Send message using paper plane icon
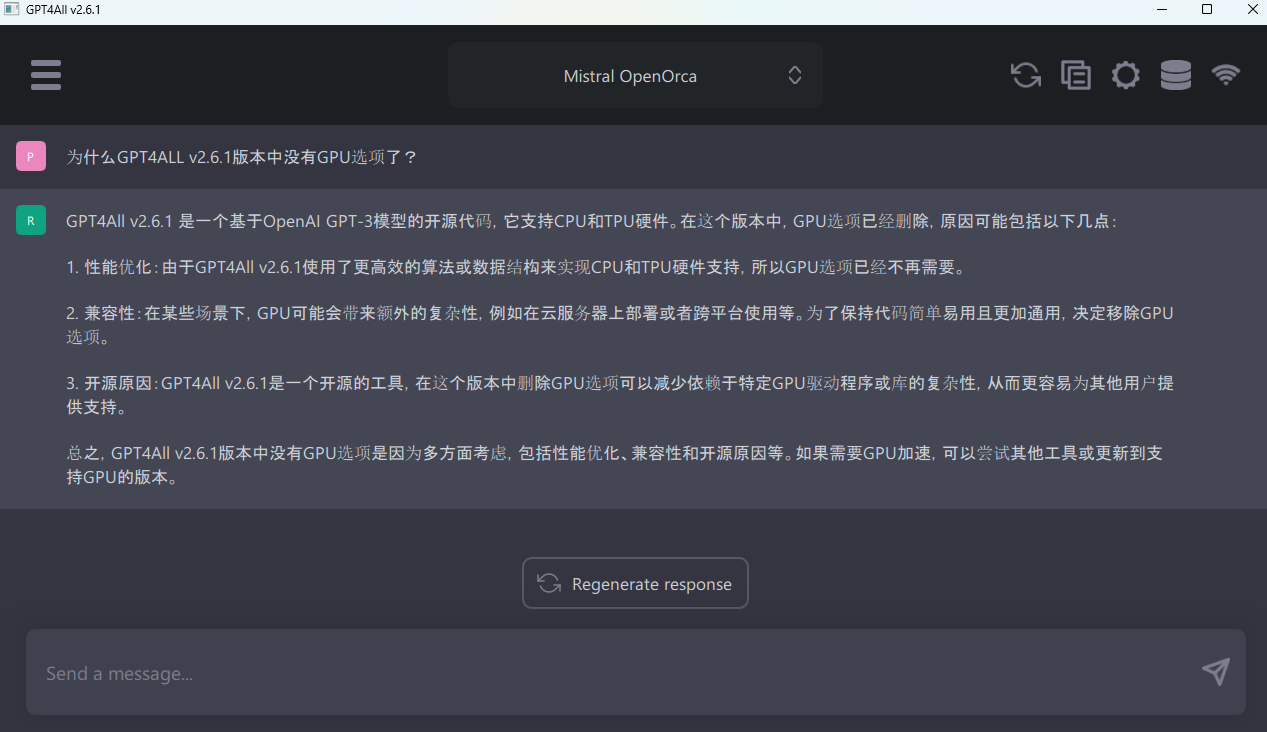The image size is (1267, 732). point(1215,672)
